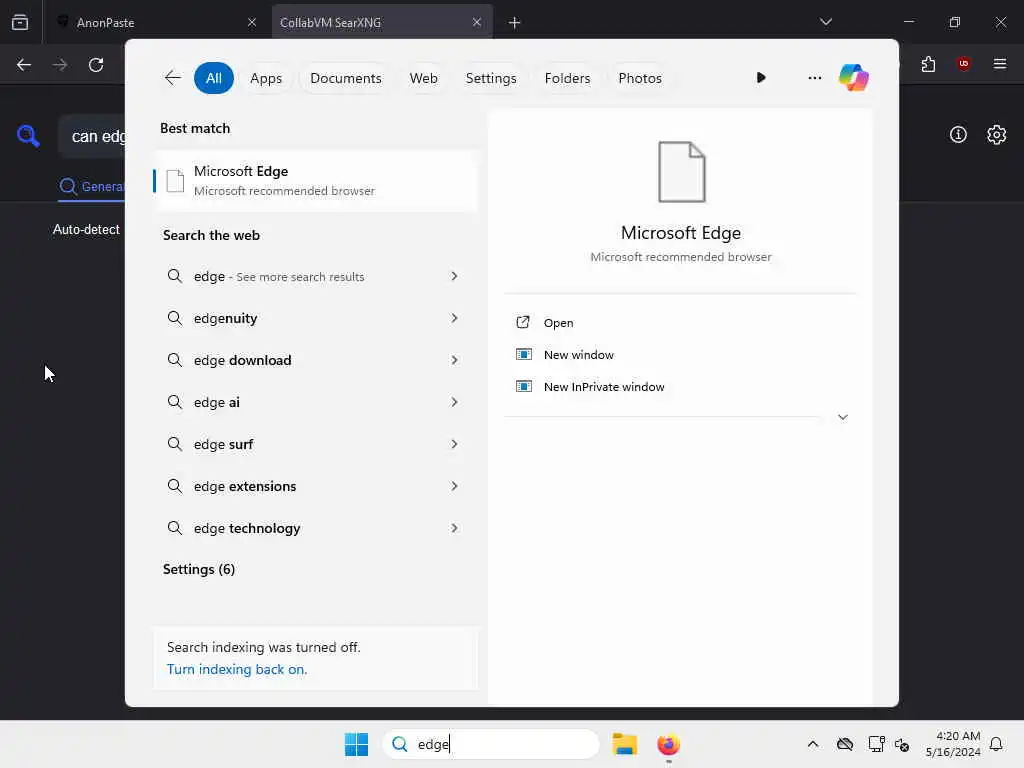Screen dimensions: 1024x768
Task: Open the Windows Start menu
Action: coord(357,744)
